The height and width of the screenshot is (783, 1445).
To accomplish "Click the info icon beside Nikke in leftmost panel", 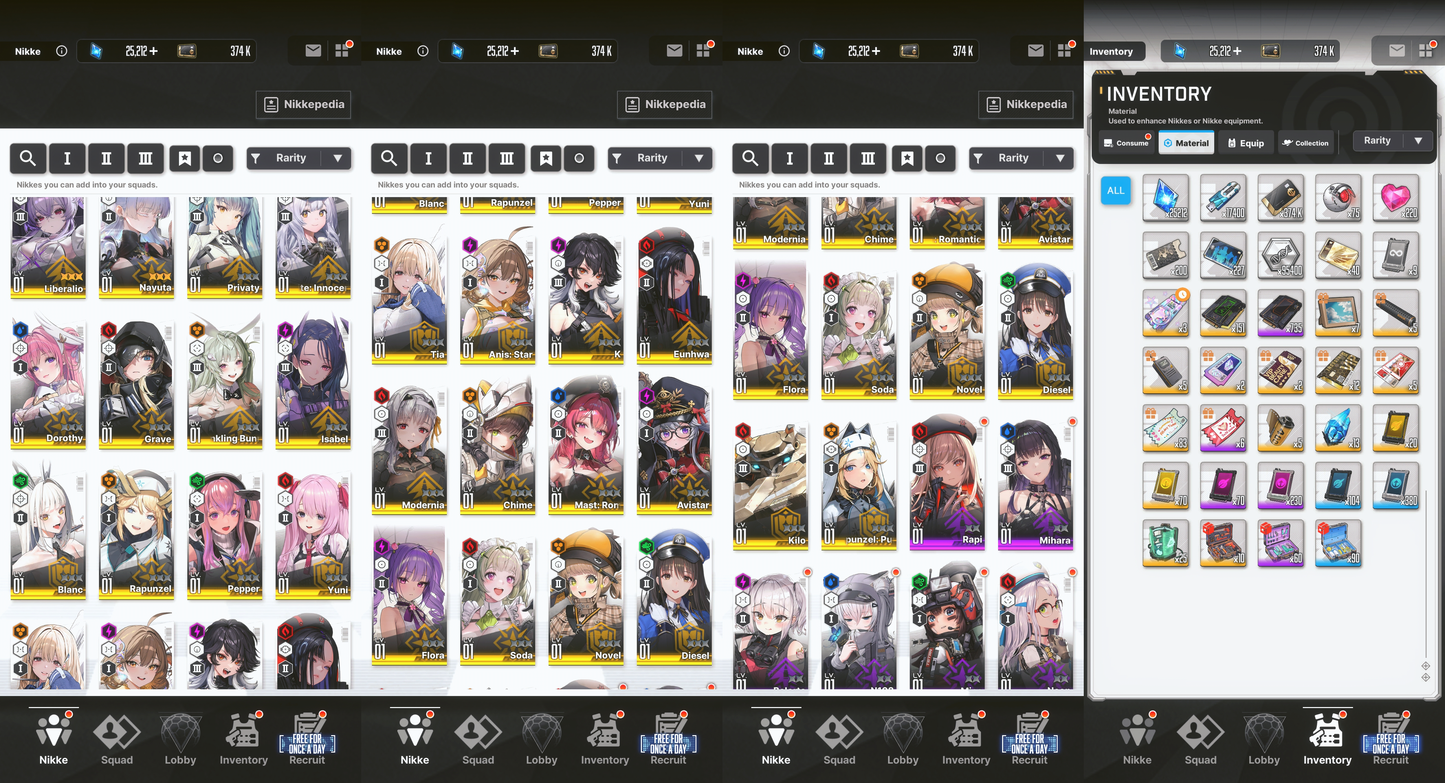I will click(x=61, y=51).
